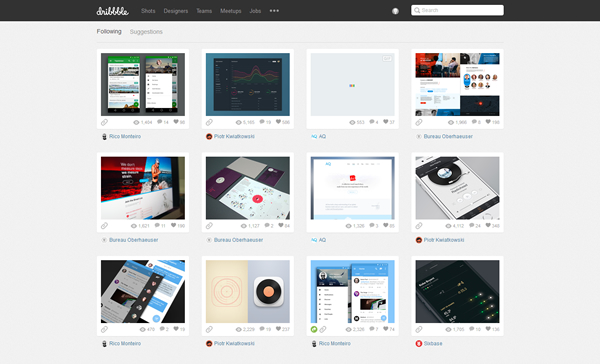Screen dimensions: 600x364
Task: Click the Dribbble logo
Action: pos(112,11)
